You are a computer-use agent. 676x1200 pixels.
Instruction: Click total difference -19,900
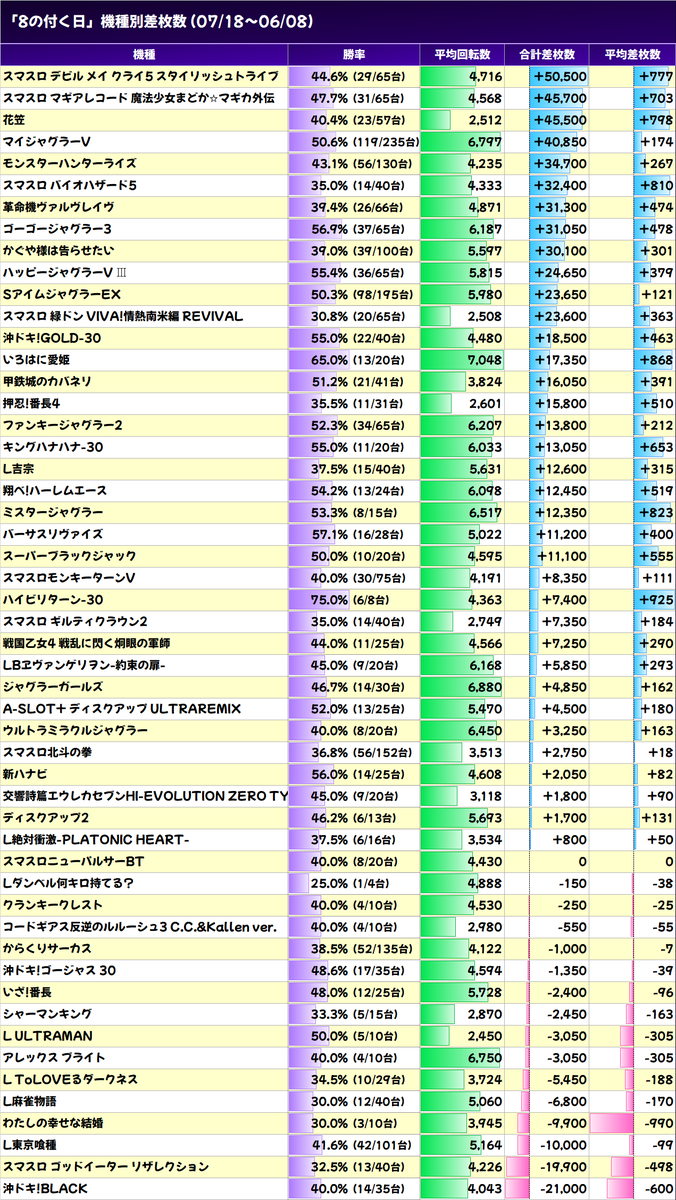(562, 1167)
